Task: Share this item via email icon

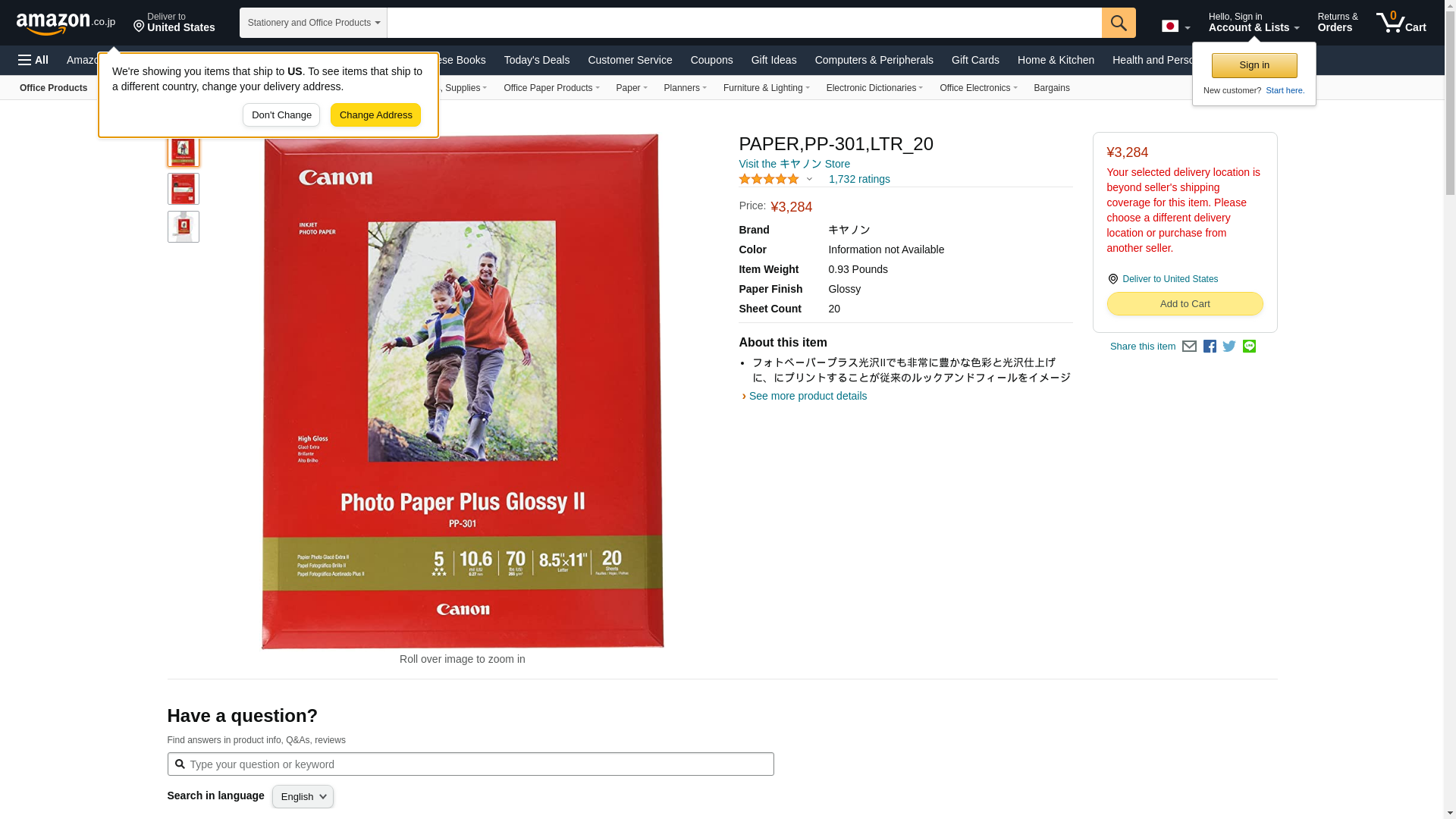Action: coord(1189,347)
